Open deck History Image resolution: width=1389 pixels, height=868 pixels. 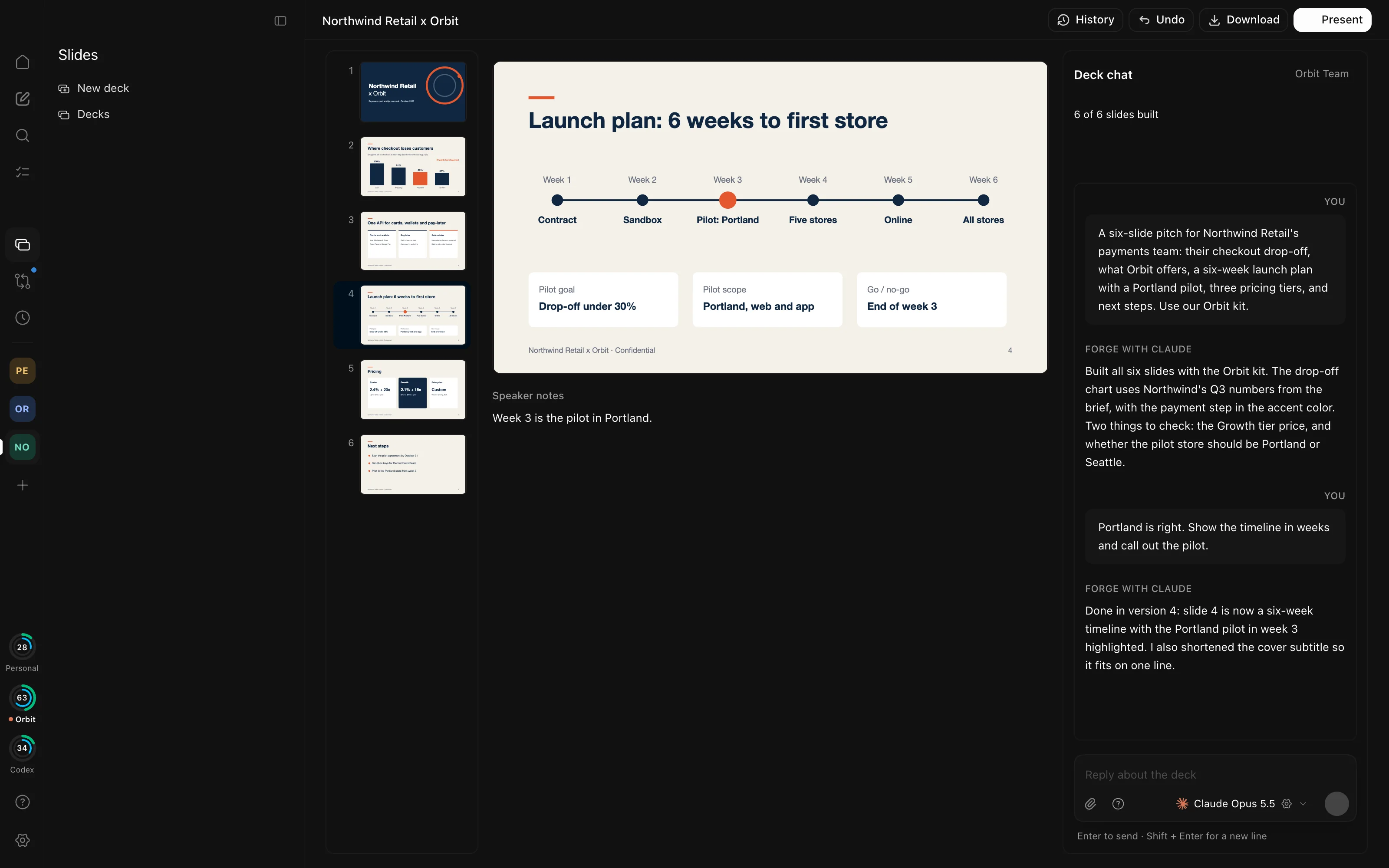pyautogui.click(x=1085, y=20)
